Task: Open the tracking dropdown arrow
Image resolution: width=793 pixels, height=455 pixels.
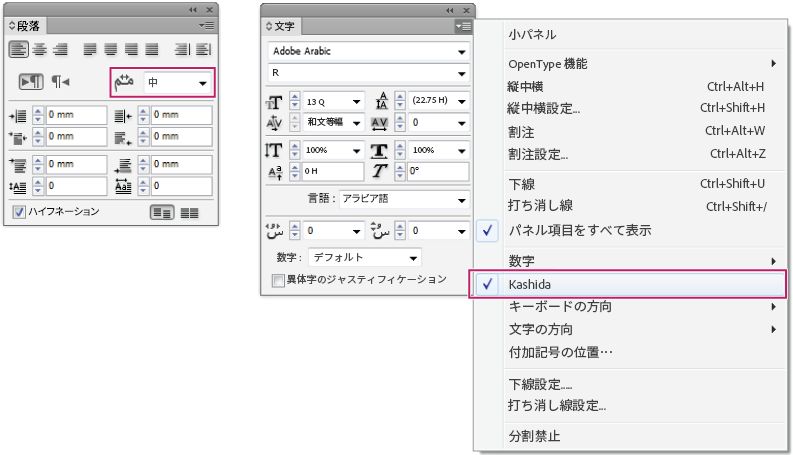Action: 461,123
